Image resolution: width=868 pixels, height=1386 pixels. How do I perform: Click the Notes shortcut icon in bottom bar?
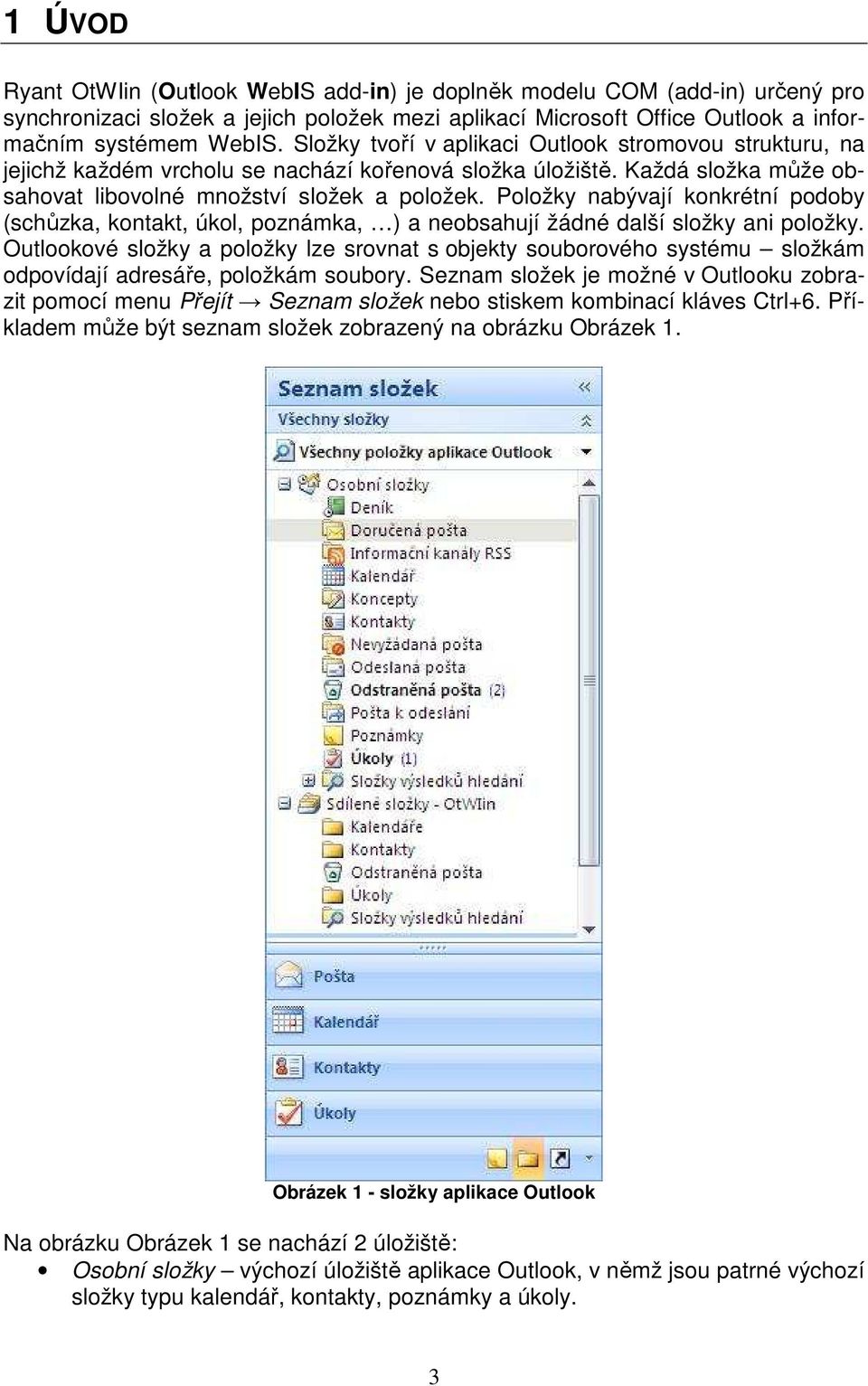[x=496, y=1158]
